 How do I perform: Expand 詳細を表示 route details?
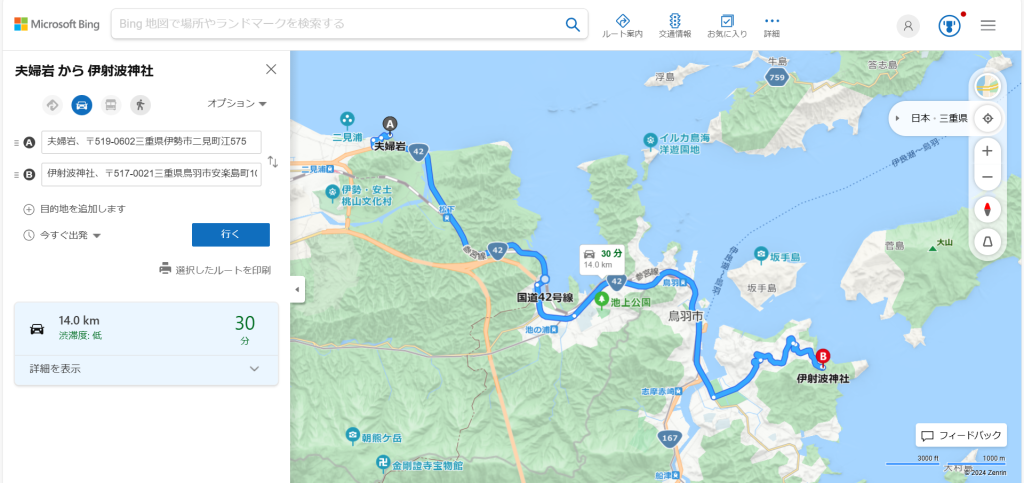click(146, 369)
